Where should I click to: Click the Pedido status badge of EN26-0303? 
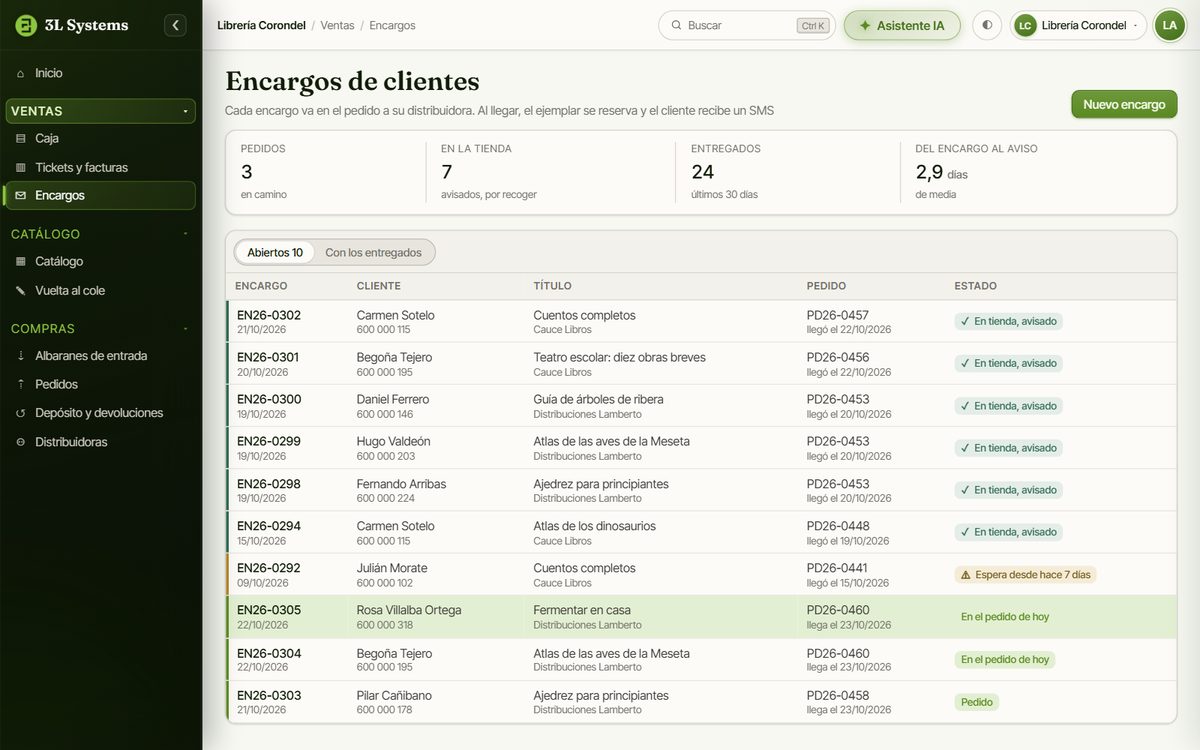pyautogui.click(x=976, y=702)
